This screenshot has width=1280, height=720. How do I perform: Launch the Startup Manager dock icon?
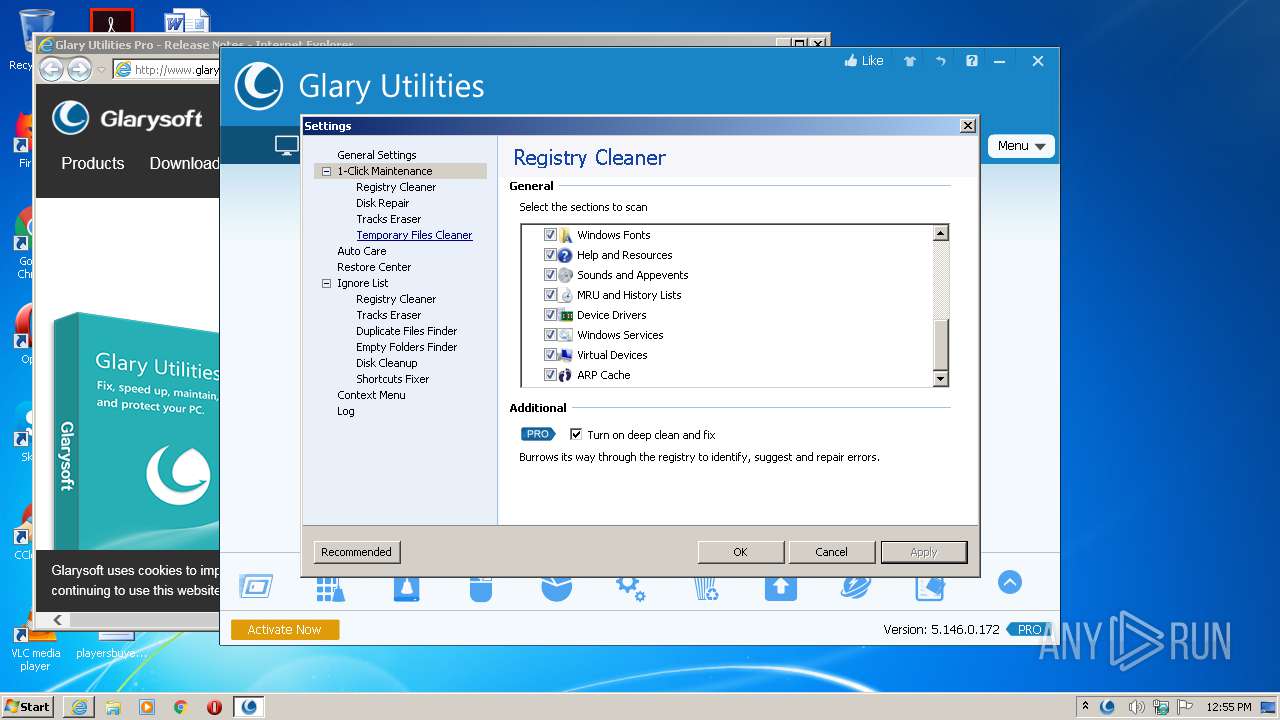coord(256,586)
